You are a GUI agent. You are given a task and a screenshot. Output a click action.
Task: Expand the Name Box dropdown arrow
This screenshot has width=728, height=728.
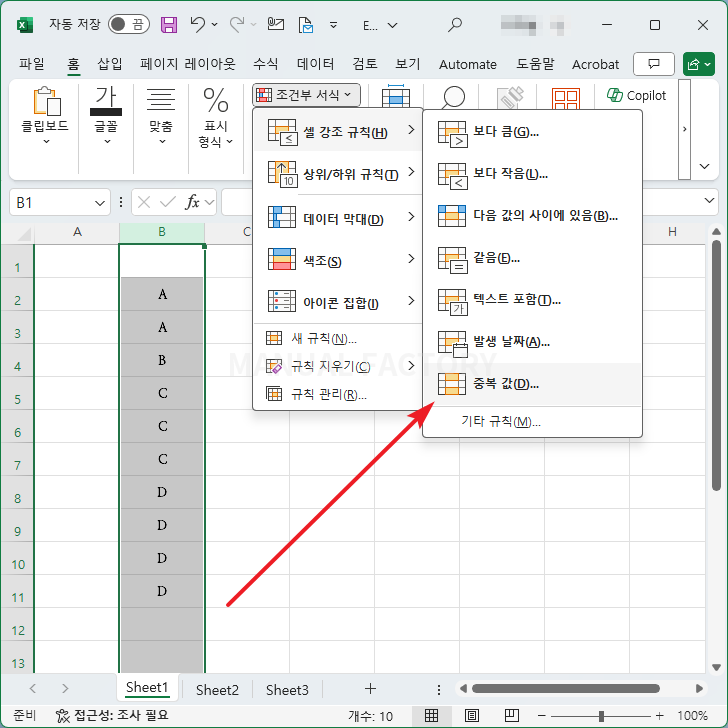(x=99, y=203)
